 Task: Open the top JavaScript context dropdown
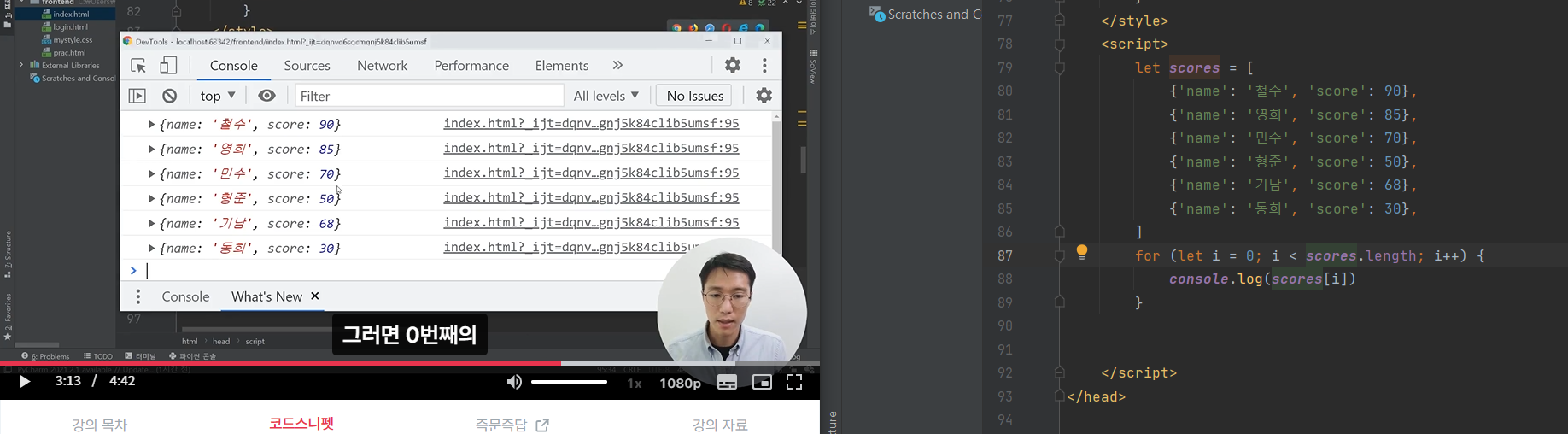218,96
